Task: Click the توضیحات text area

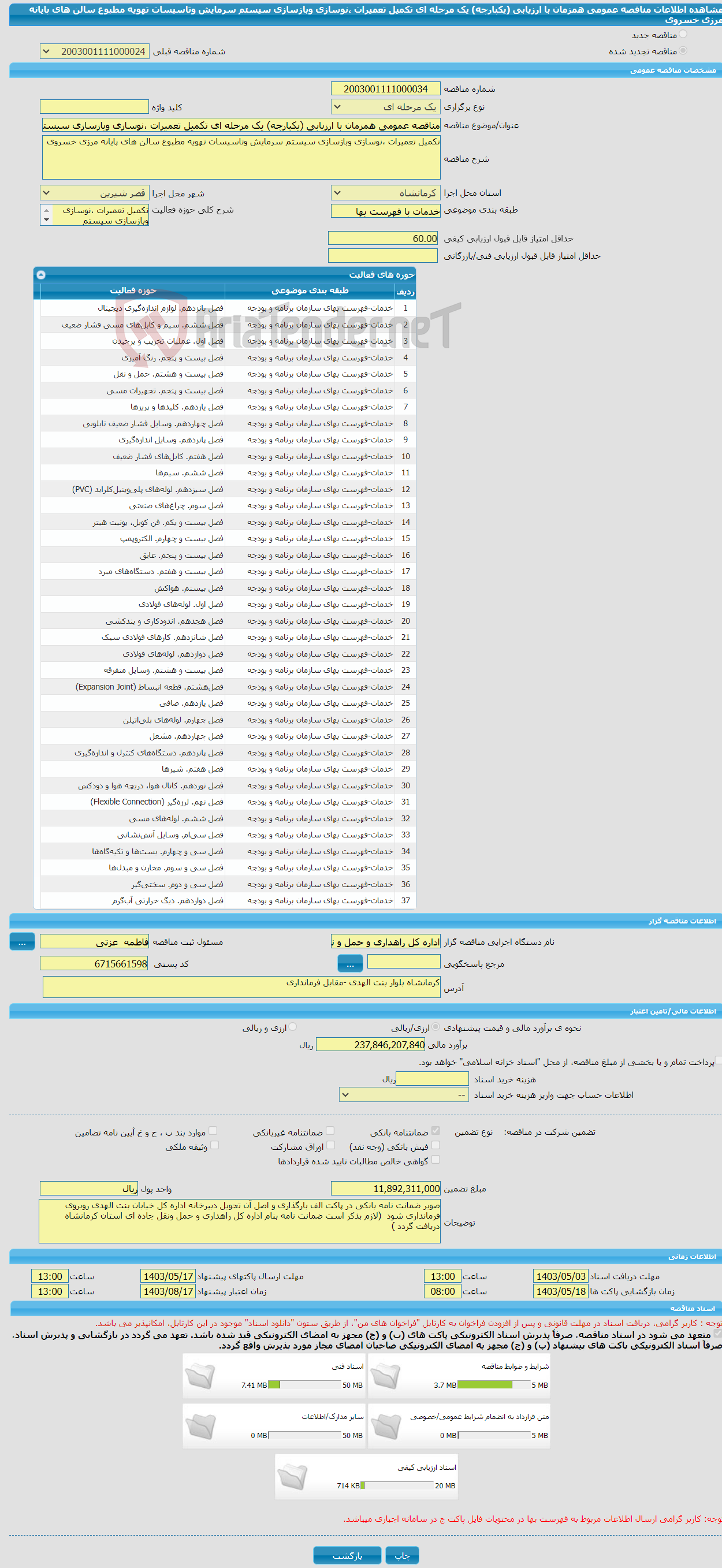Action: [240, 1220]
